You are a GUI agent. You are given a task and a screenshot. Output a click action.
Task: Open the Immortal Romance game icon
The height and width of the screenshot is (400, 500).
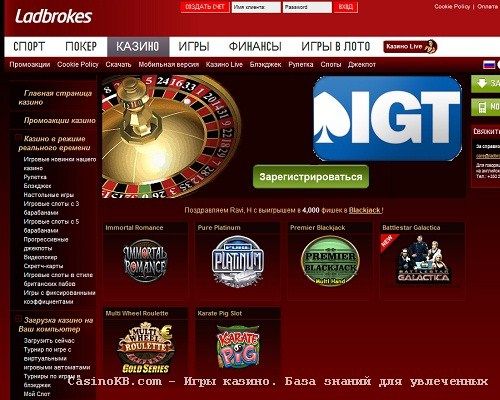point(145,261)
